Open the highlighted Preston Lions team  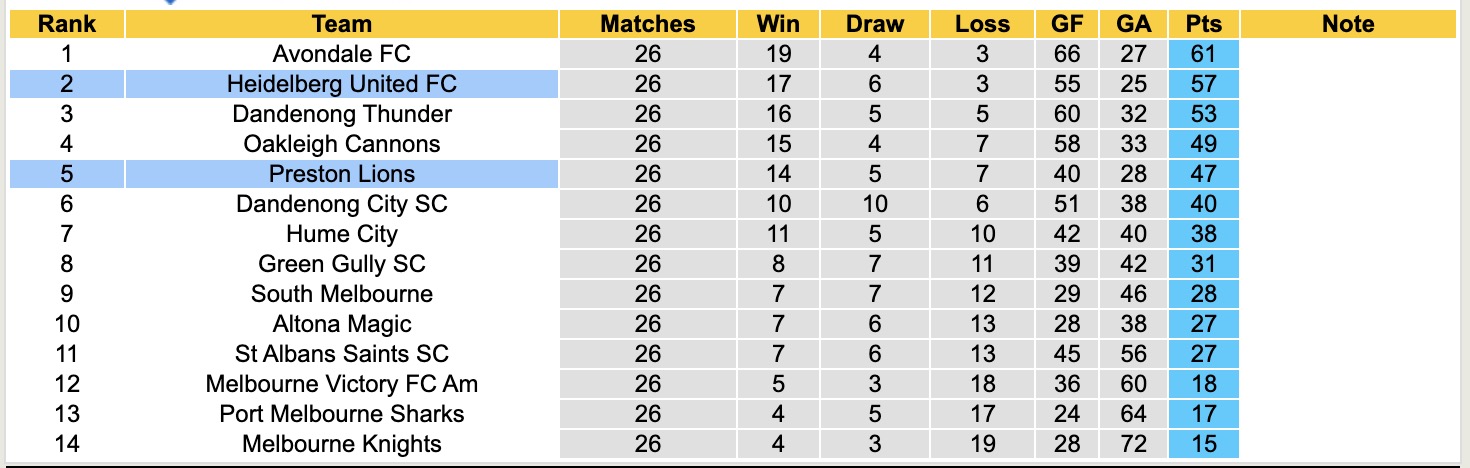(341, 174)
